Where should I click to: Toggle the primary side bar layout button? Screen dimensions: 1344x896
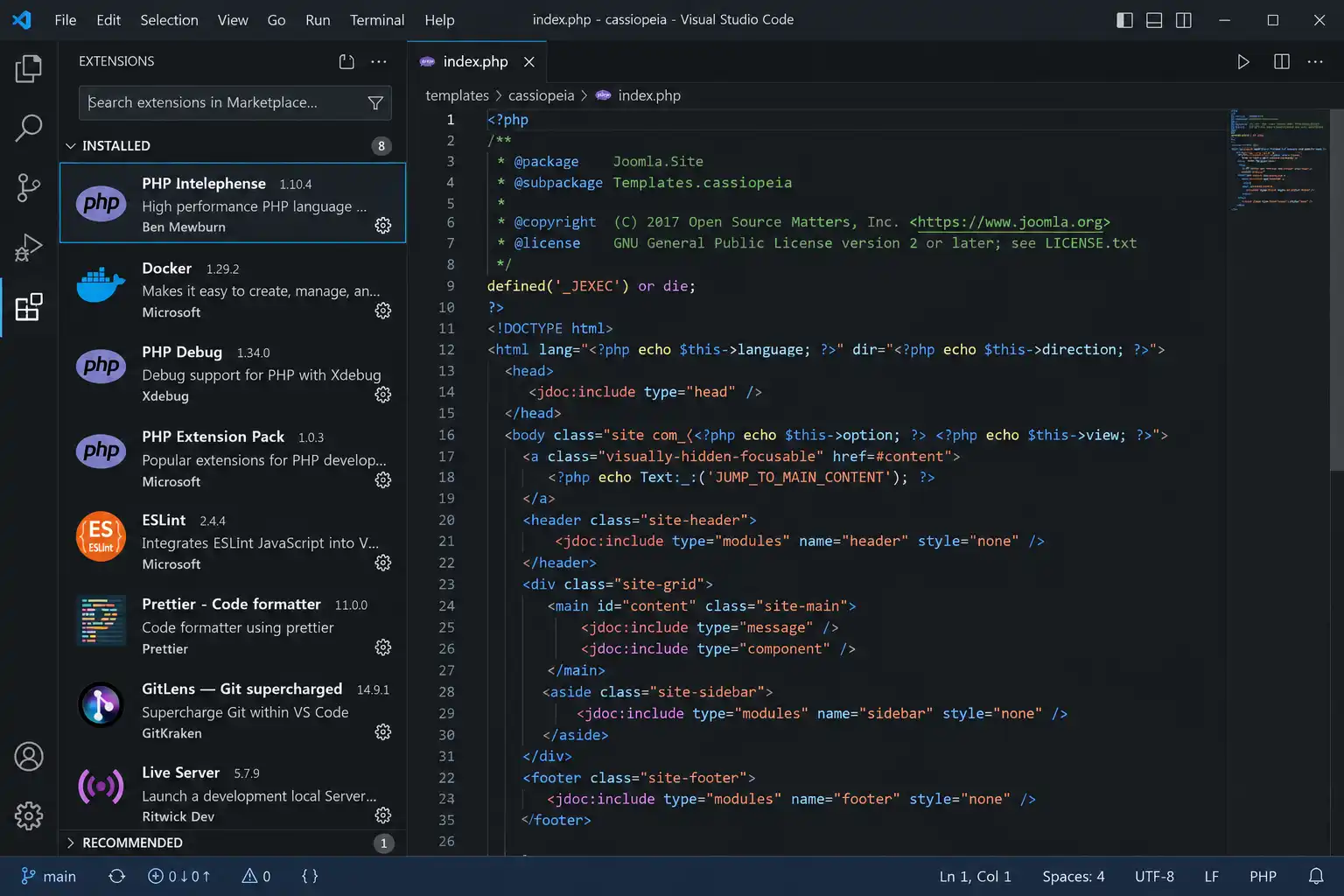coord(1125,20)
